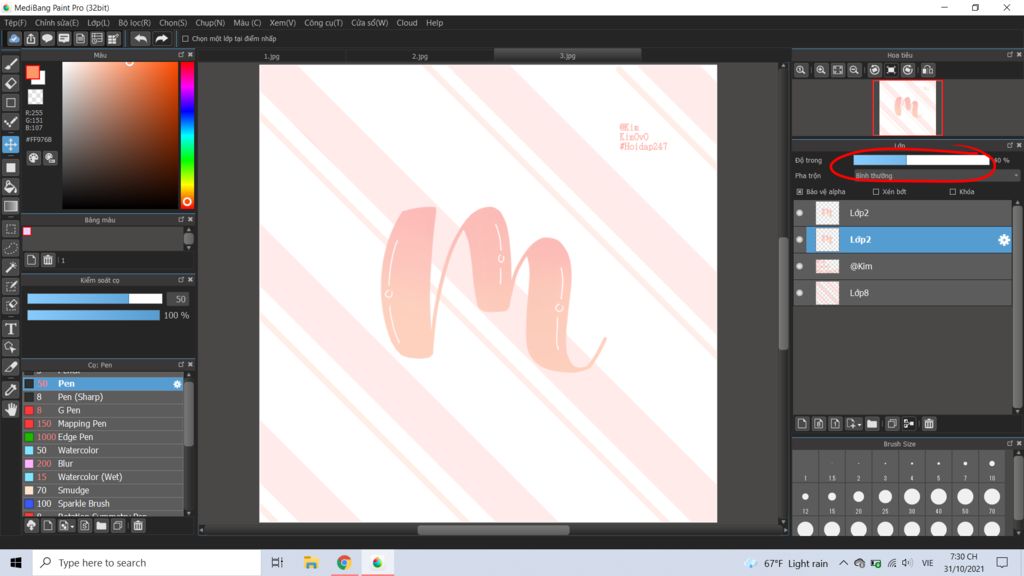Viewport: 1024px width, 576px height.
Task: Create new folder in layer panel
Action: pyautogui.click(x=872, y=424)
